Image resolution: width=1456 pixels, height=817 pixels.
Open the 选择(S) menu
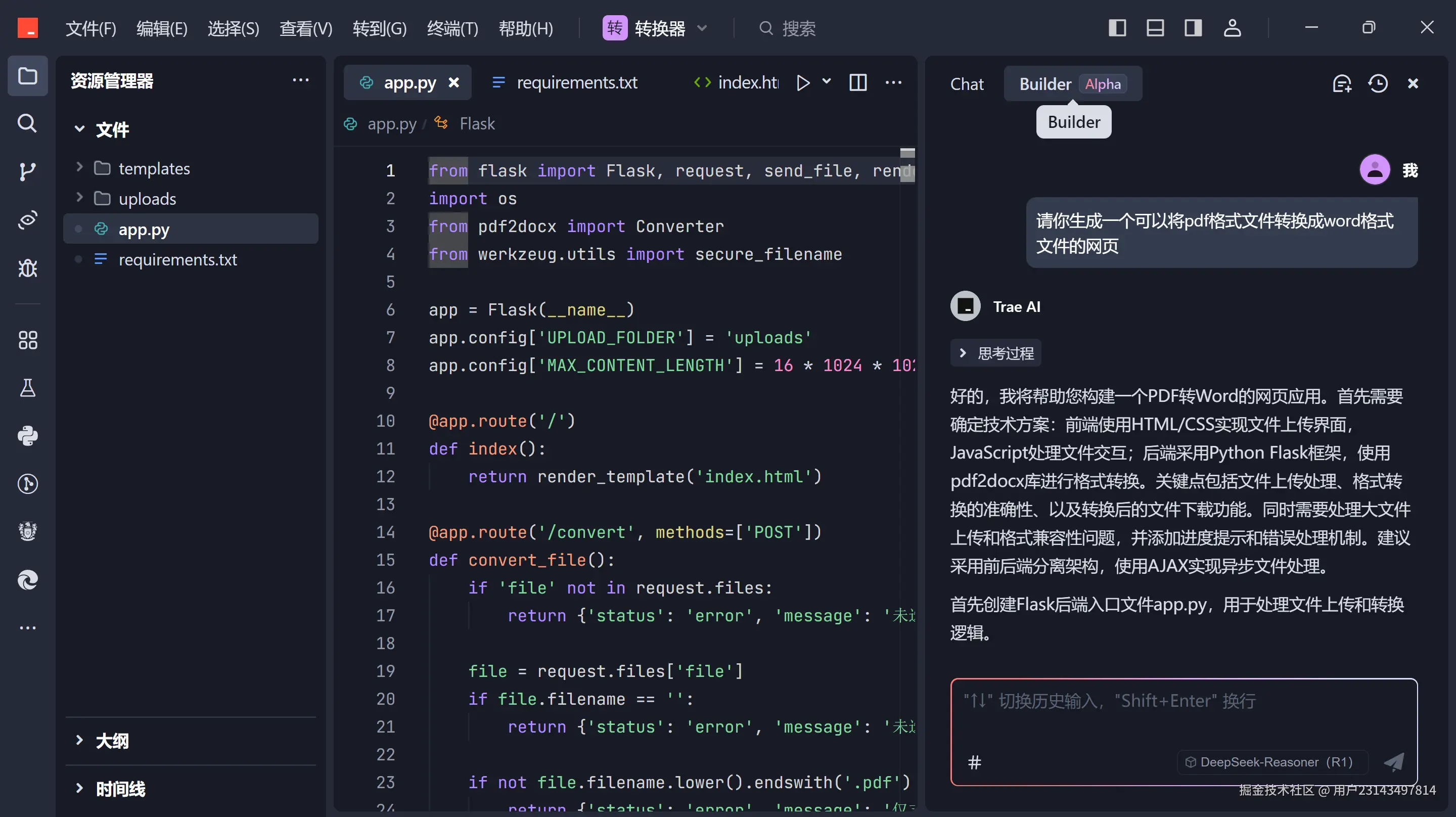pos(234,28)
